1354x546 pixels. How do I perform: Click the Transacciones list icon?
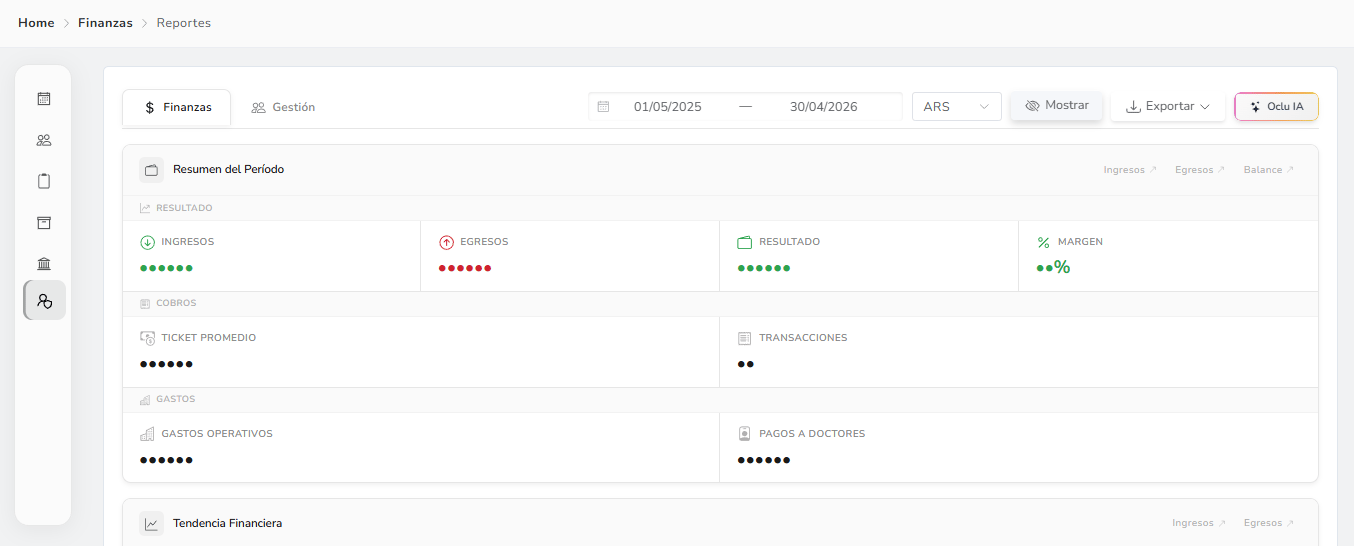(744, 338)
